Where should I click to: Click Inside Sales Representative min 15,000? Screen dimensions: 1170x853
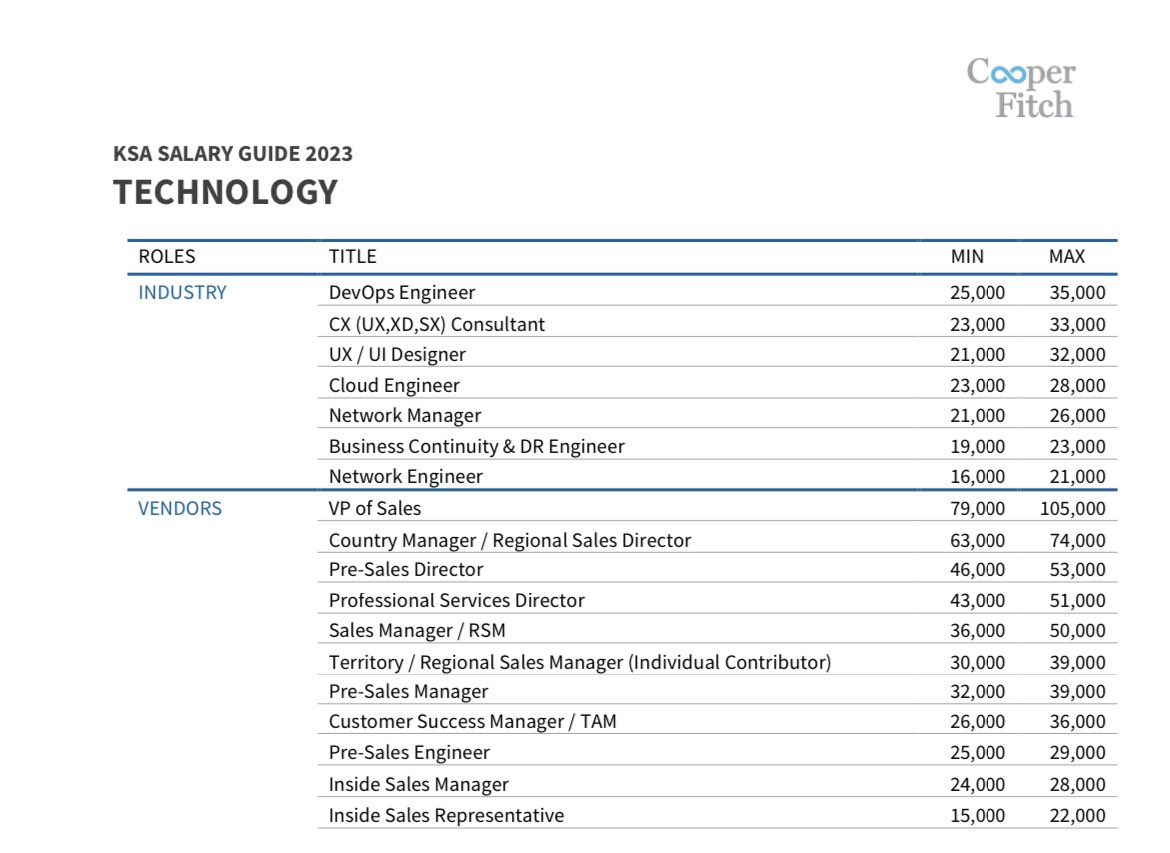[977, 816]
